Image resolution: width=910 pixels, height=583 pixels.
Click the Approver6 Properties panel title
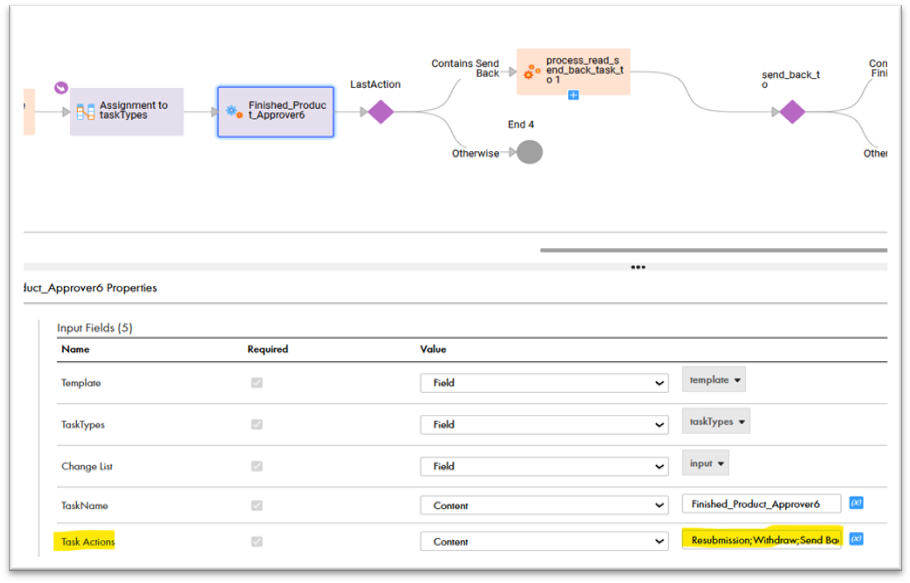(91, 288)
